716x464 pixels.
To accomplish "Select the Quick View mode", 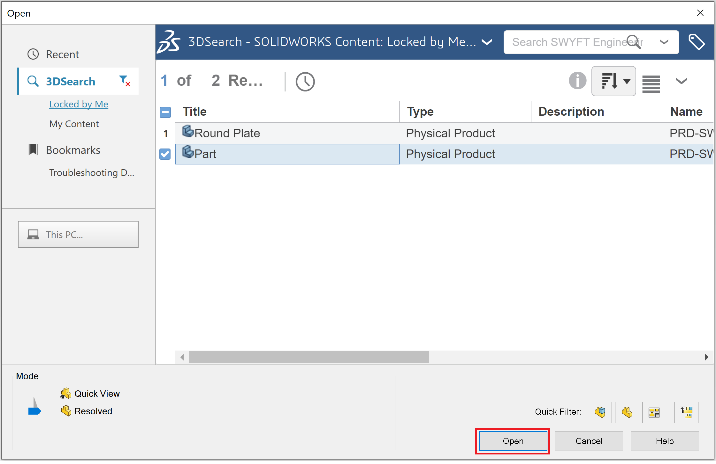I will click(90, 394).
